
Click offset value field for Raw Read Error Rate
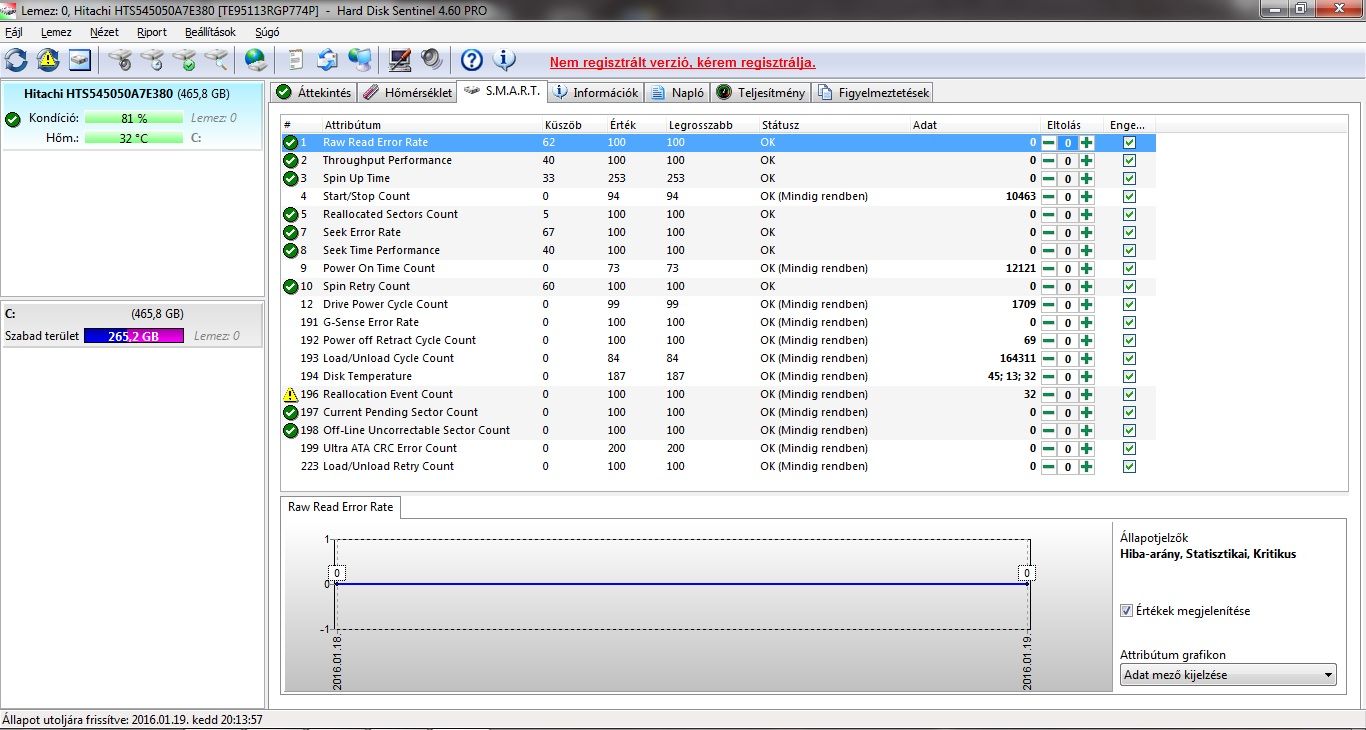(1067, 143)
